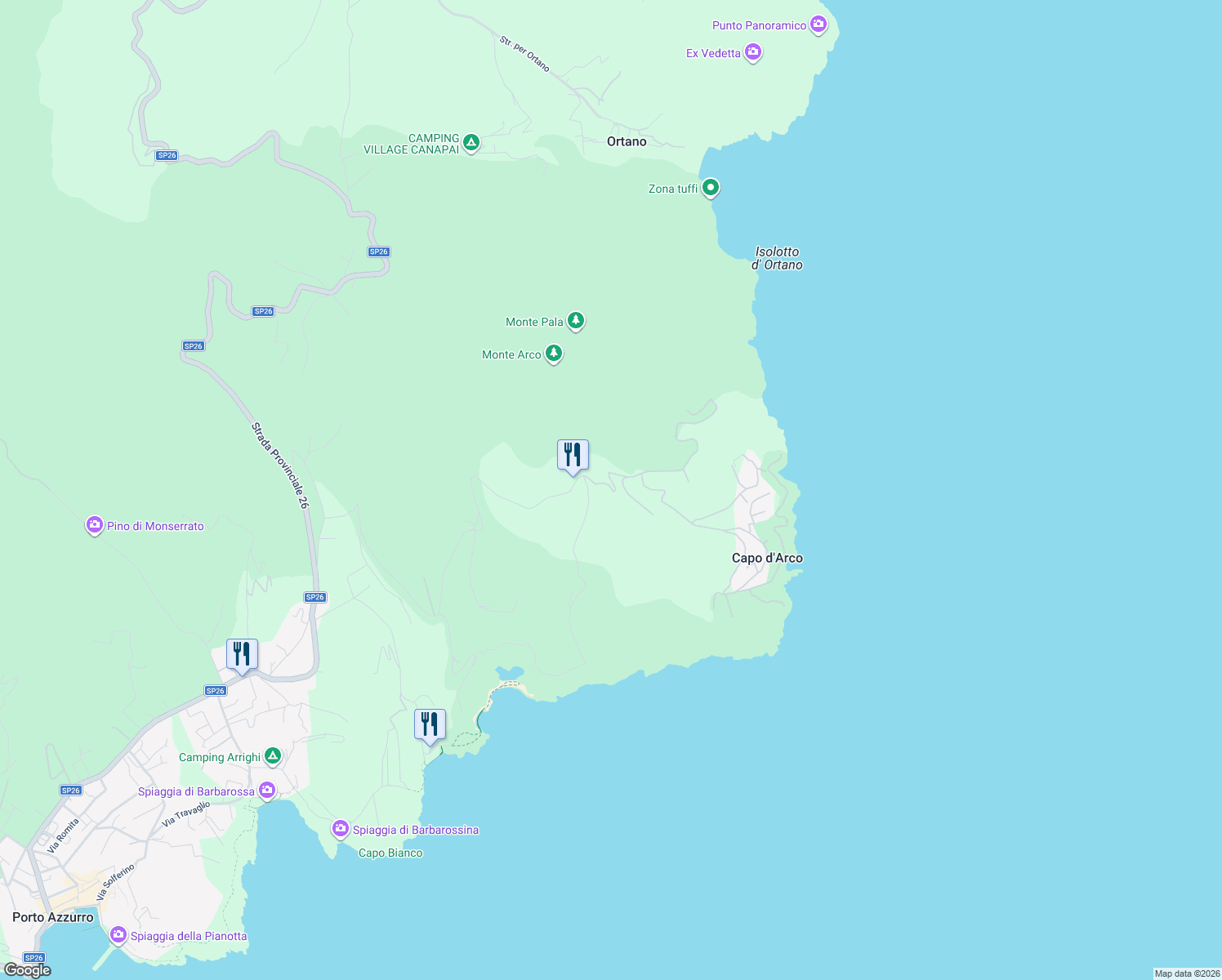Click the restaurant marker near Capo d'Arco

(572, 453)
